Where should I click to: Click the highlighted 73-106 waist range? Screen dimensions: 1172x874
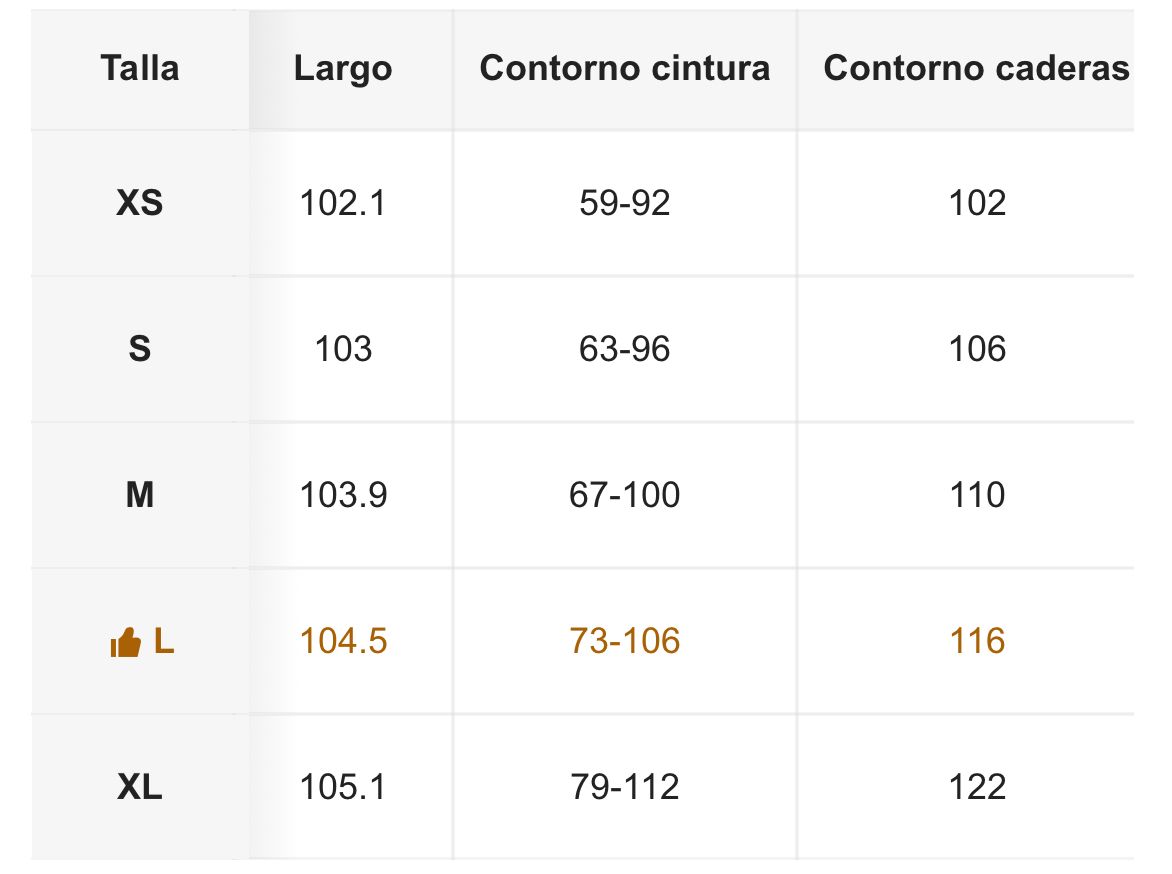coord(625,641)
